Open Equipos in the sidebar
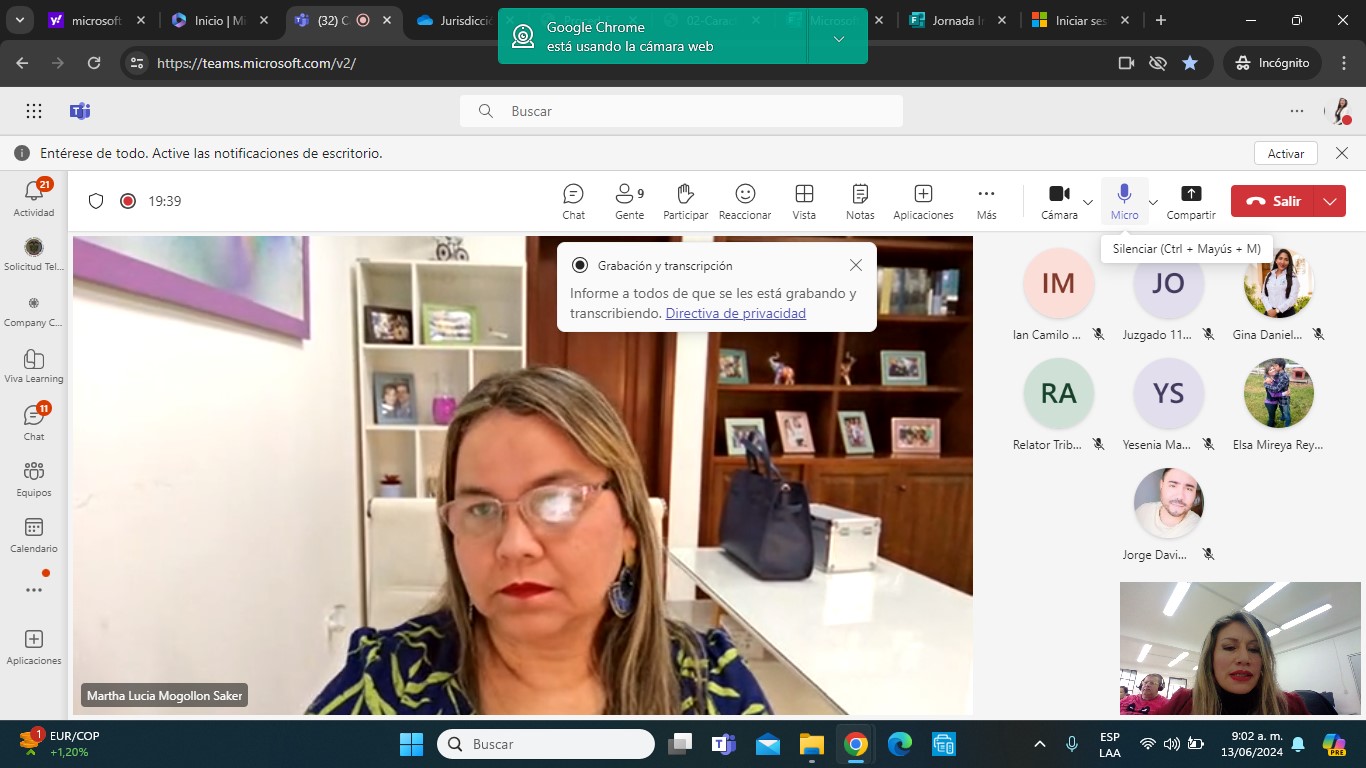 tap(34, 478)
